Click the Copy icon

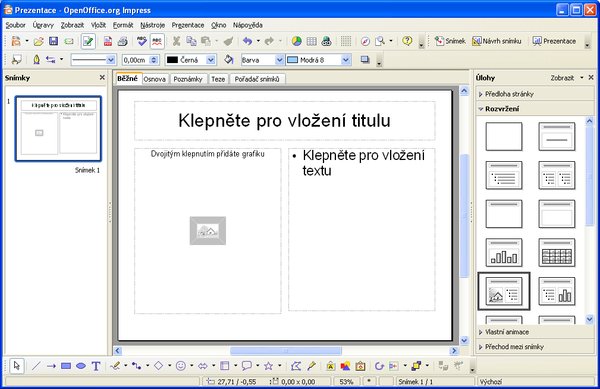click(x=191, y=41)
